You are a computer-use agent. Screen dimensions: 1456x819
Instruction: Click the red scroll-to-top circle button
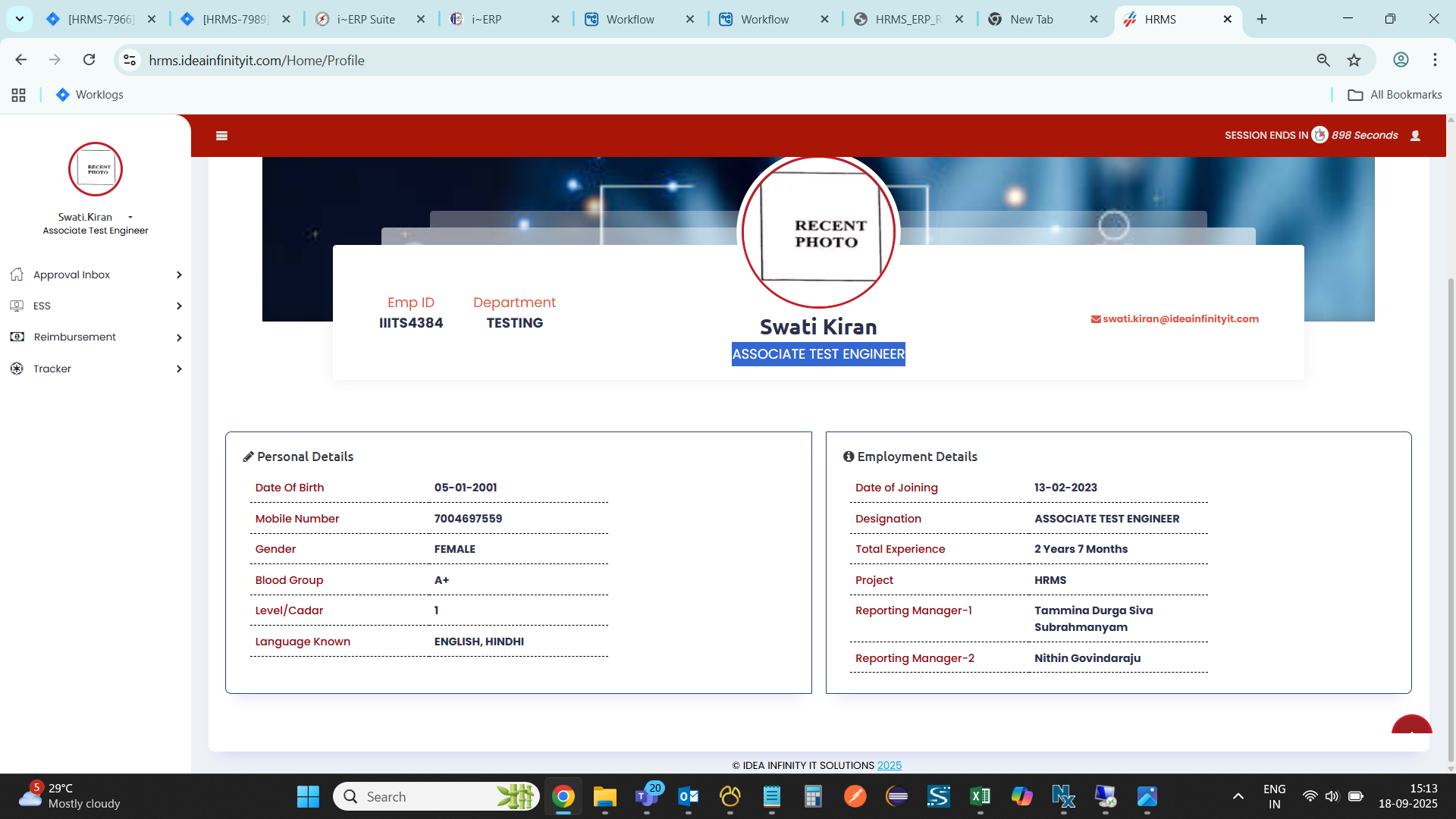point(1411,726)
